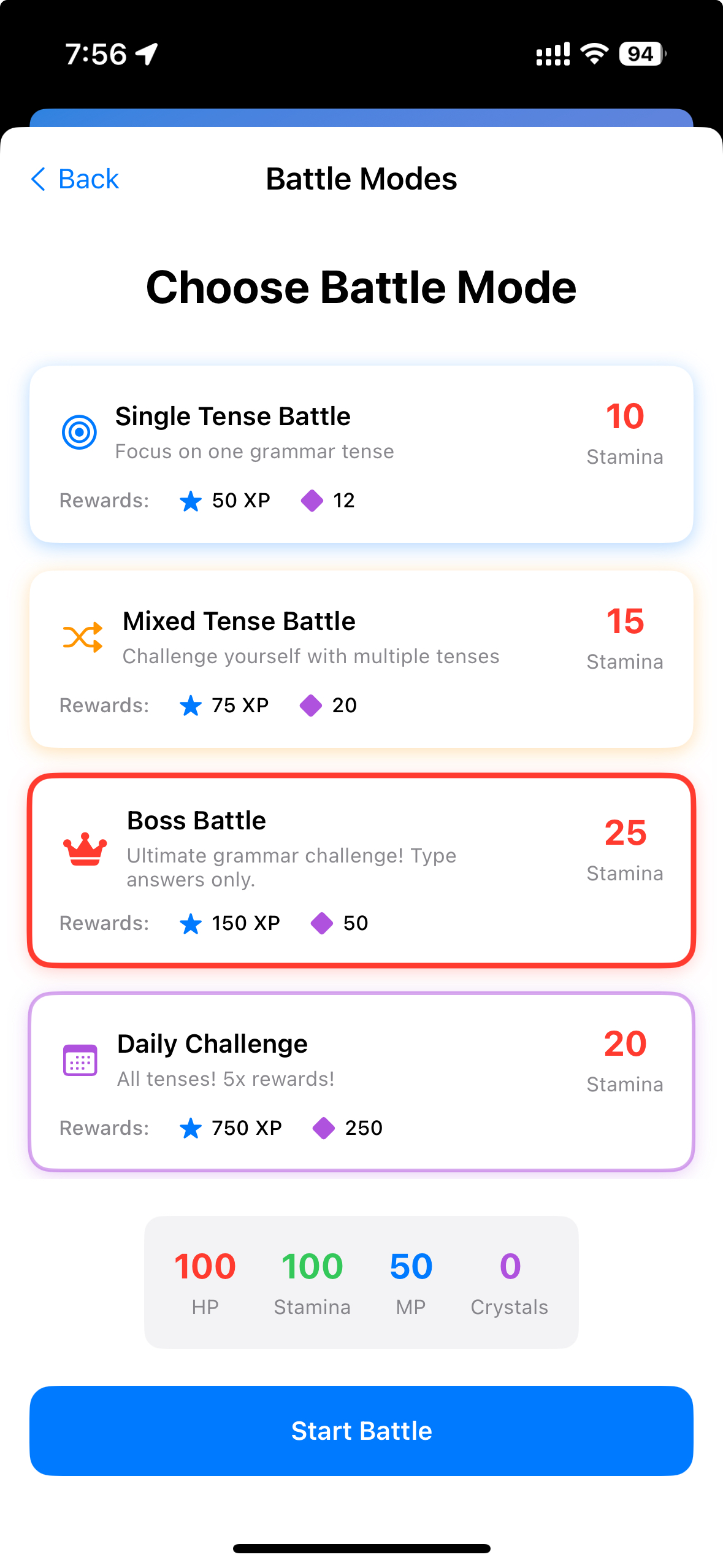
Task: Choose the Boss Battle card title
Action: tap(196, 820)
